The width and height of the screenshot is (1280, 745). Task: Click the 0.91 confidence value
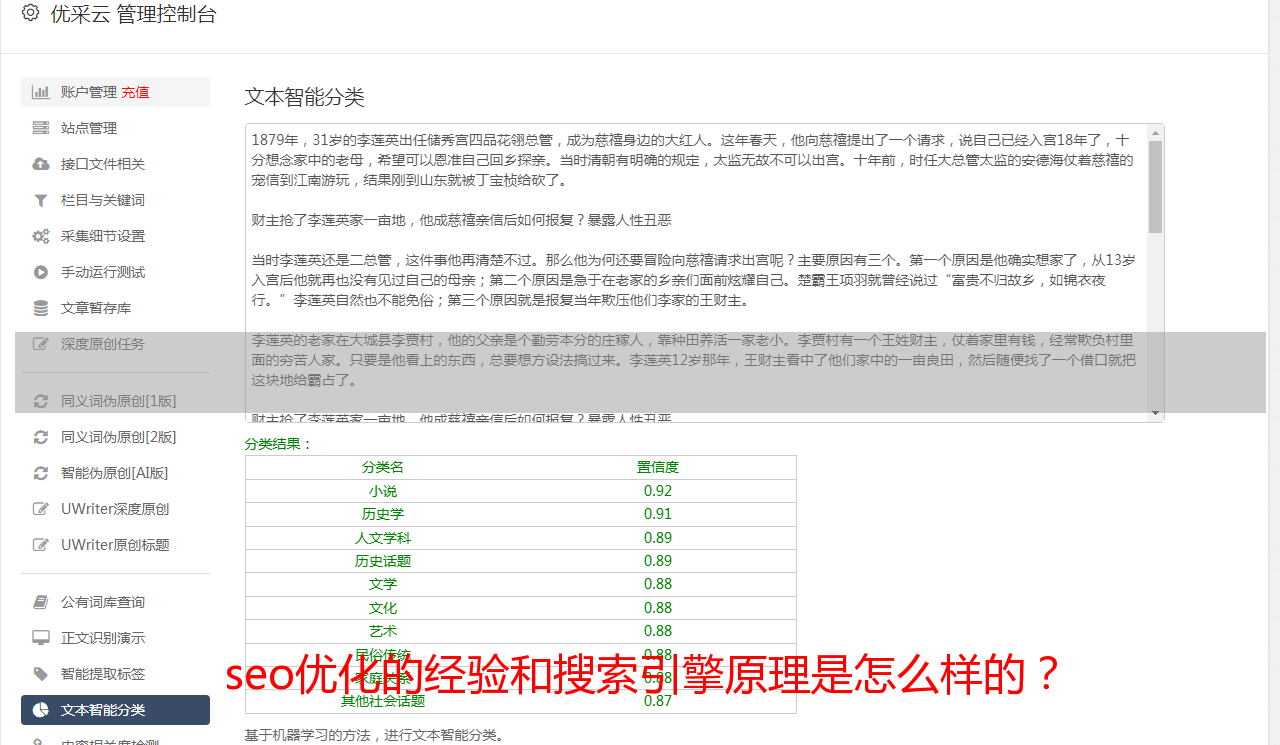click(x=658, y=514)
